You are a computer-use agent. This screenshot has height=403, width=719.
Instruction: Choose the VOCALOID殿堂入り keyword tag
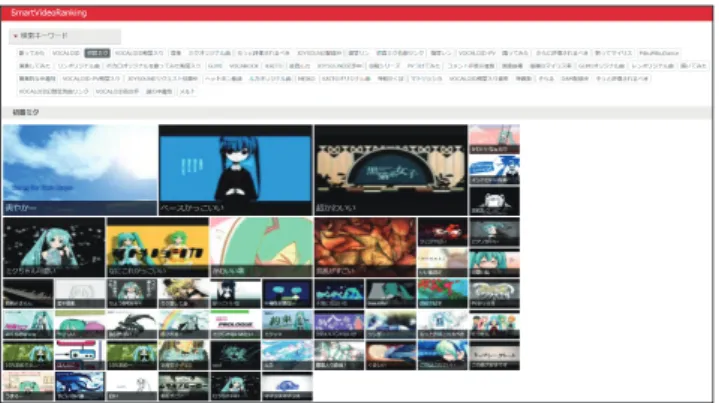pyautogui.click(x=139, y=53)
